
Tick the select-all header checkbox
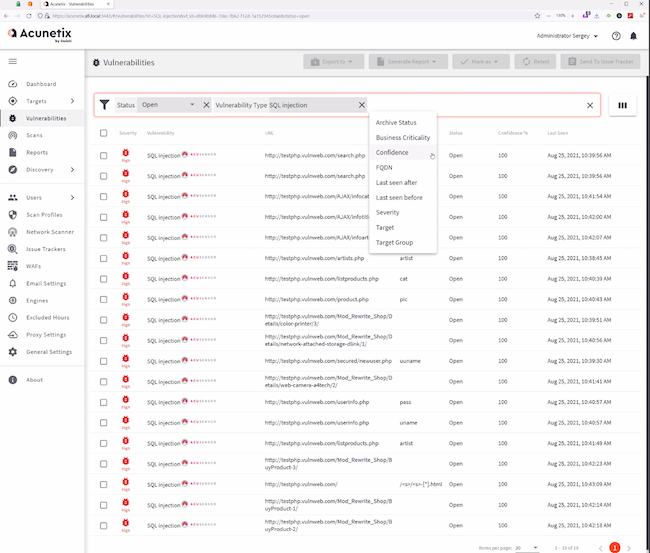tap(103, 133)
